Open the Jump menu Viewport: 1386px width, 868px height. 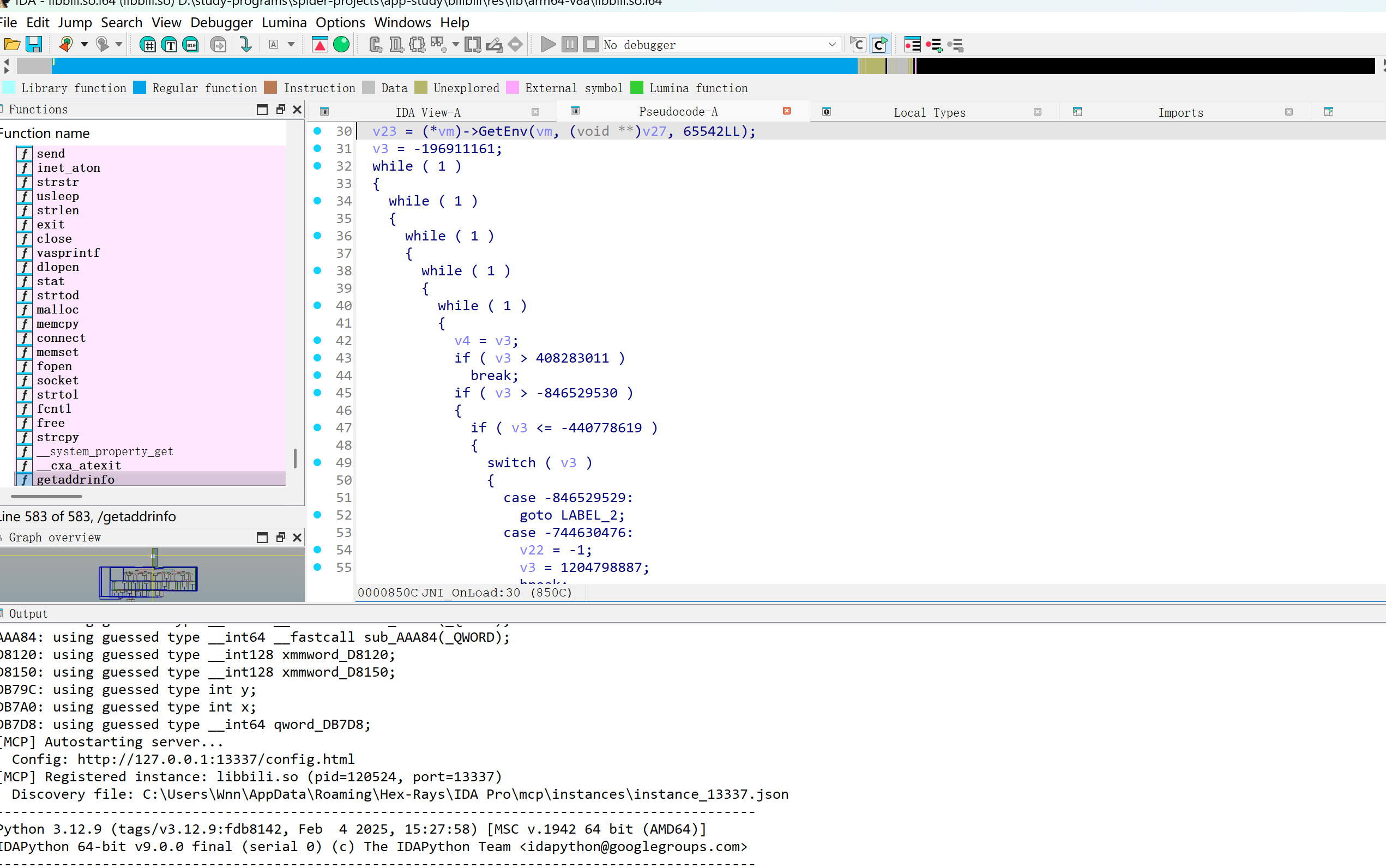click(x=75, y=22)
